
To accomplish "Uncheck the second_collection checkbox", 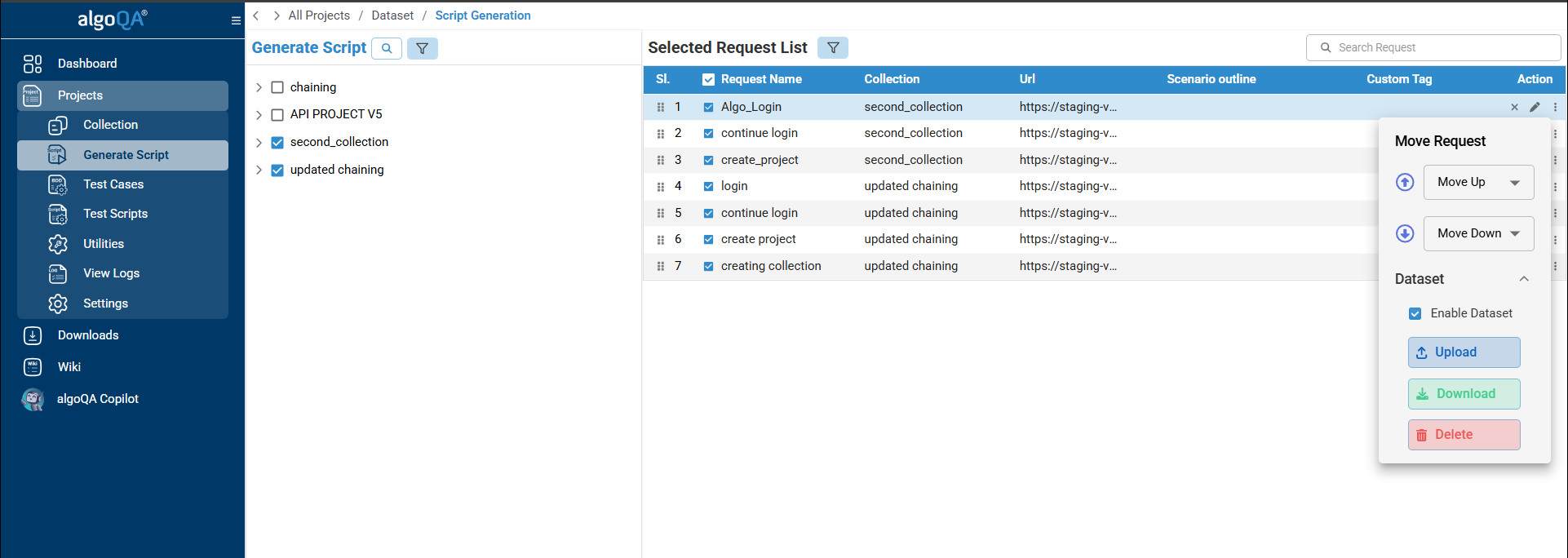I will [x=277, y=143].
